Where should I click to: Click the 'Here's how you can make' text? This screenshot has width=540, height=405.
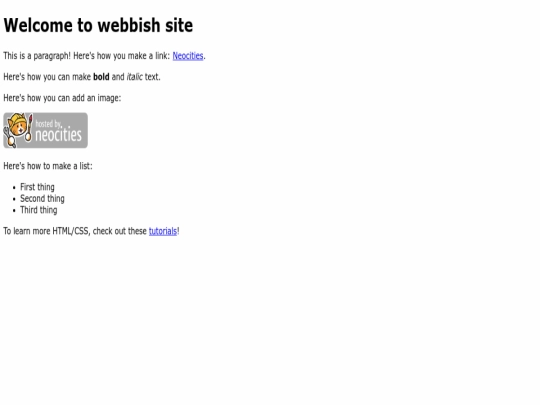click(x=47, y=77)
